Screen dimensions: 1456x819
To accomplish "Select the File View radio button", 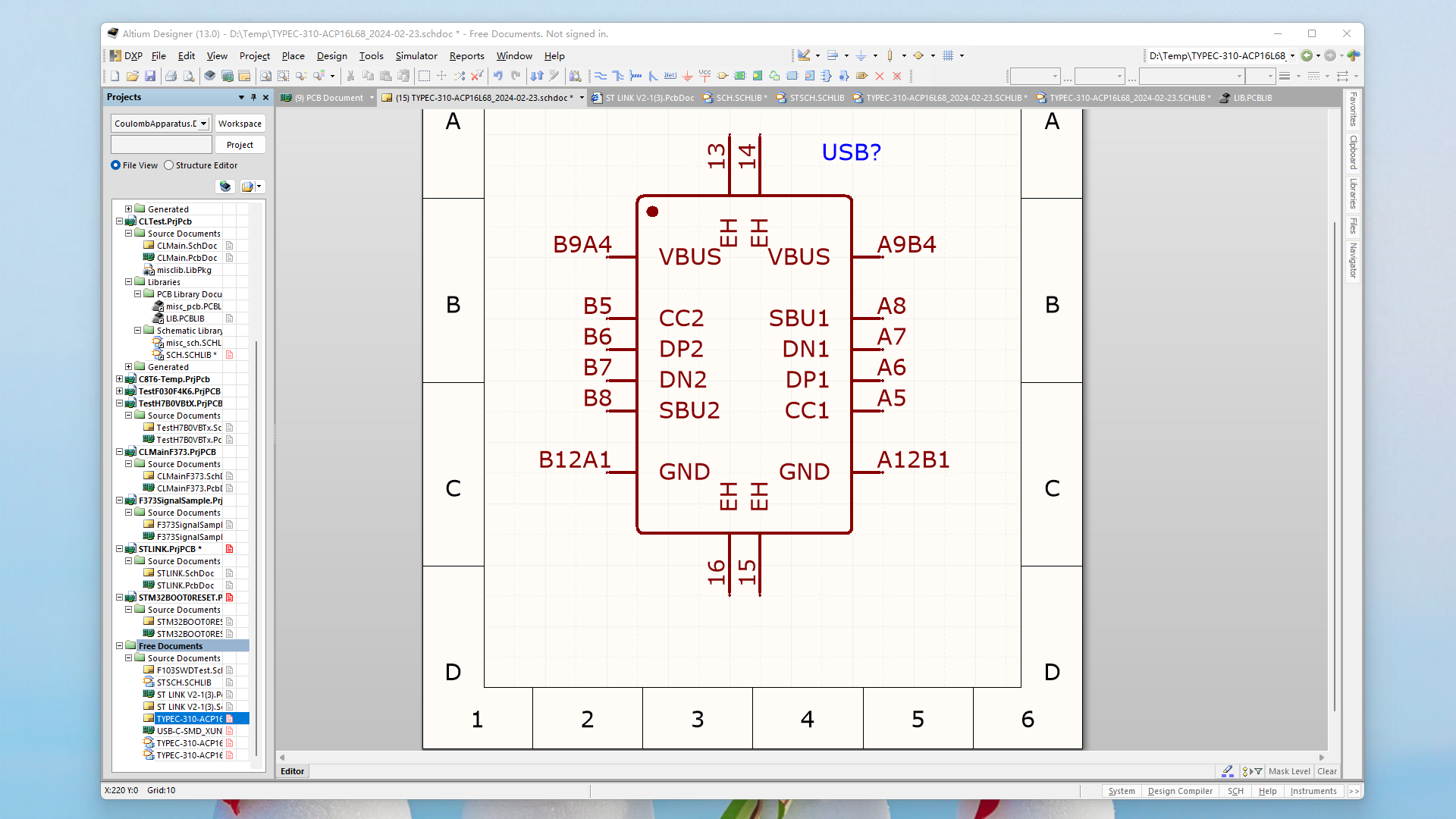I will point(116,165).
